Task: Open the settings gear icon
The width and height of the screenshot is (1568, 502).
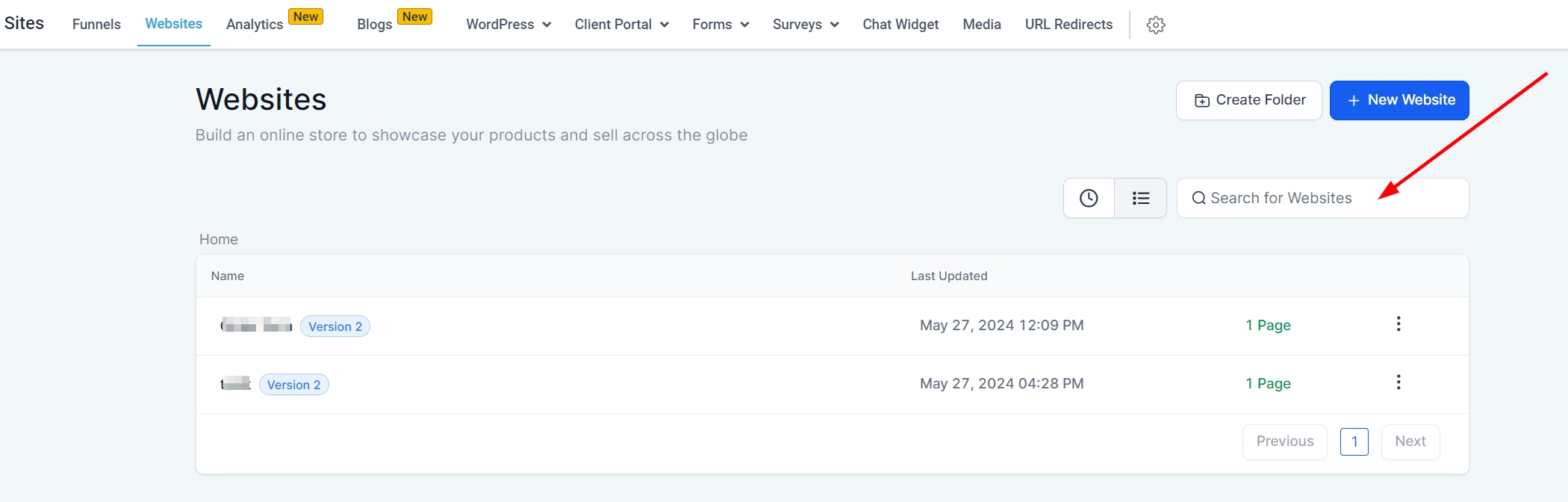Action: pos(1156,25)
